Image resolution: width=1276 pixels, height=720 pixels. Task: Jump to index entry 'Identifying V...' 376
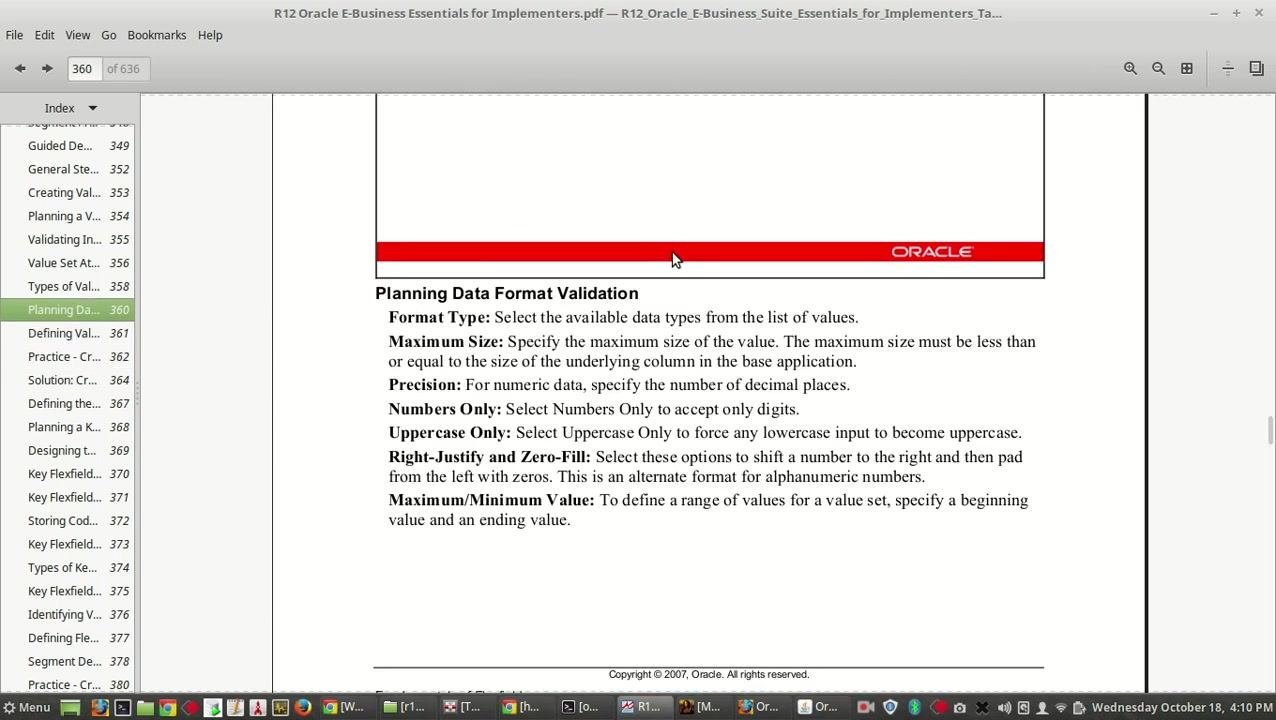tap(67, 615)
